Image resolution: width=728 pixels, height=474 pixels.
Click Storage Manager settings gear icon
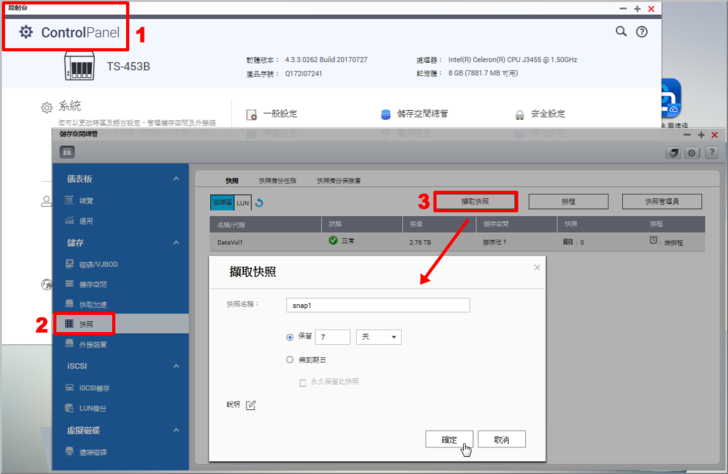[692, 153]
